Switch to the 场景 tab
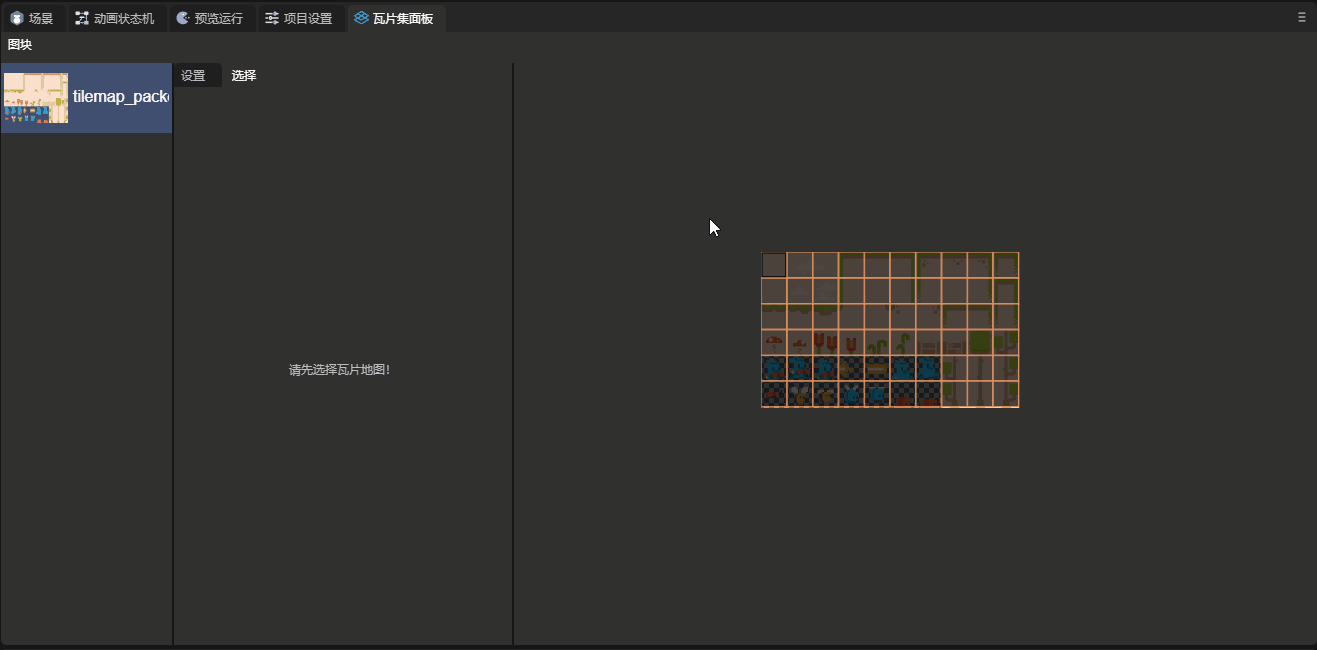The image size is (1317, 650). pos(34,18)
